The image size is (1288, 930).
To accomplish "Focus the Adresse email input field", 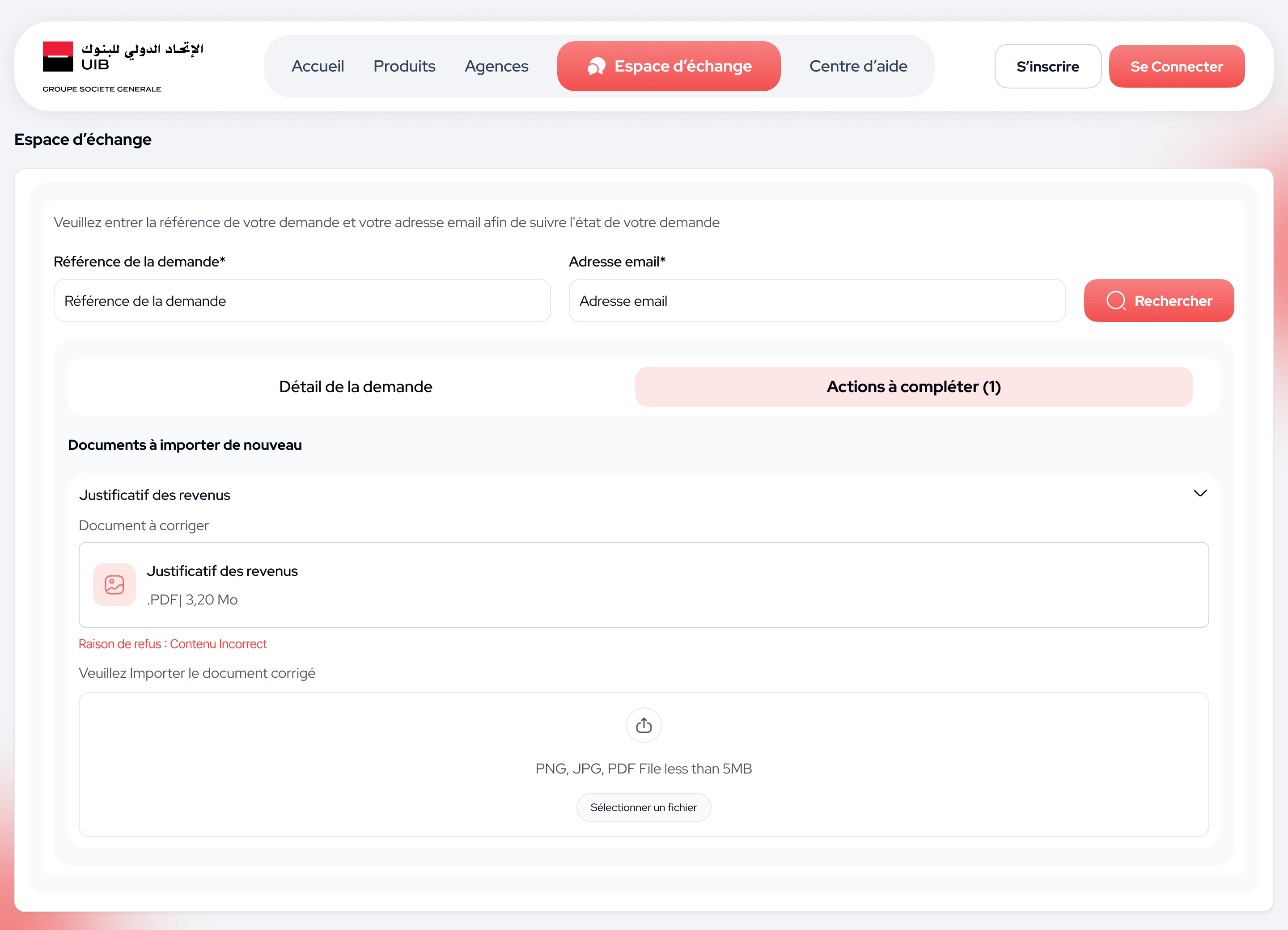I will 817,301.
